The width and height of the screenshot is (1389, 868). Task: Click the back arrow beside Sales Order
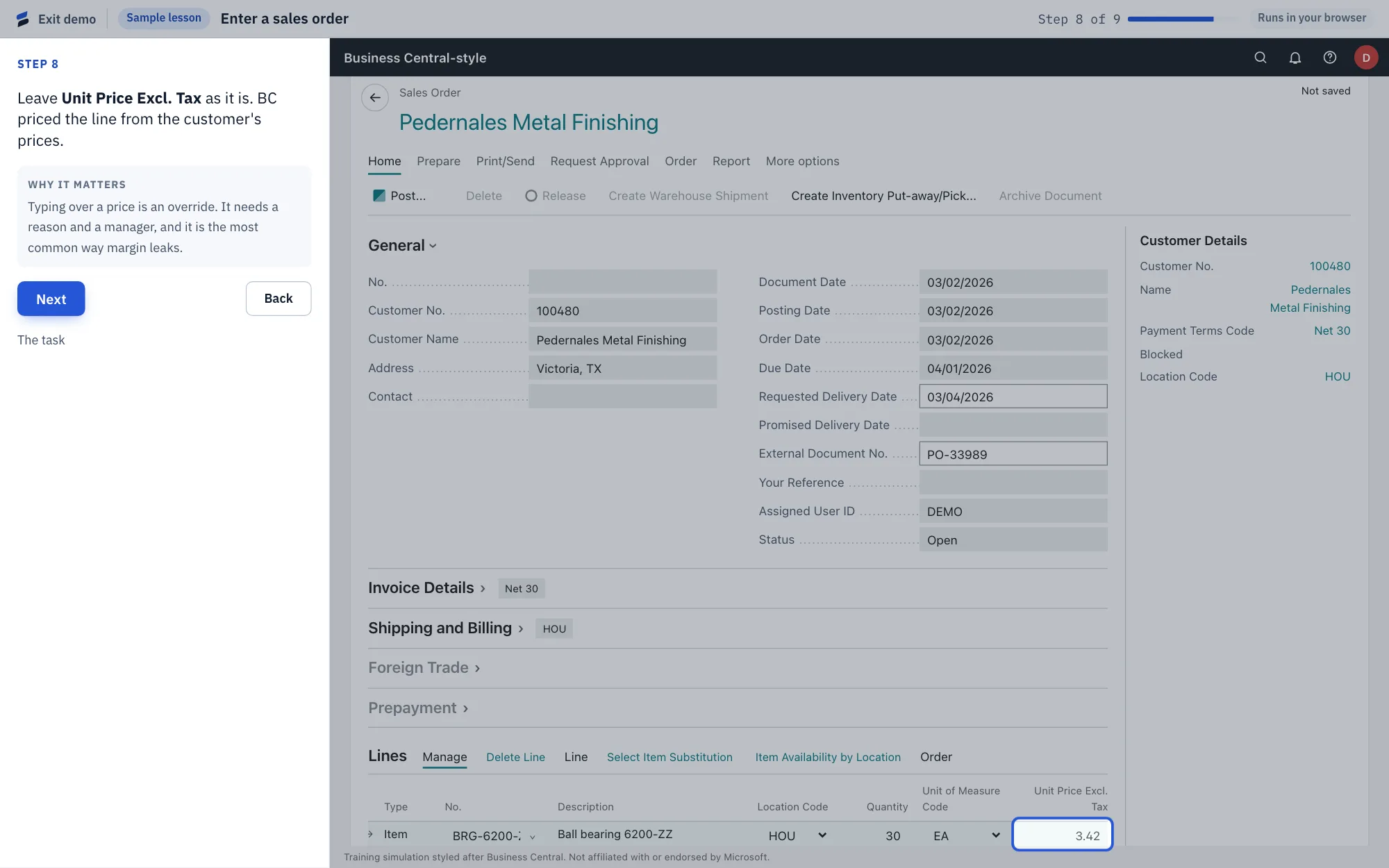pyautogui.click(x=375, y=98)
